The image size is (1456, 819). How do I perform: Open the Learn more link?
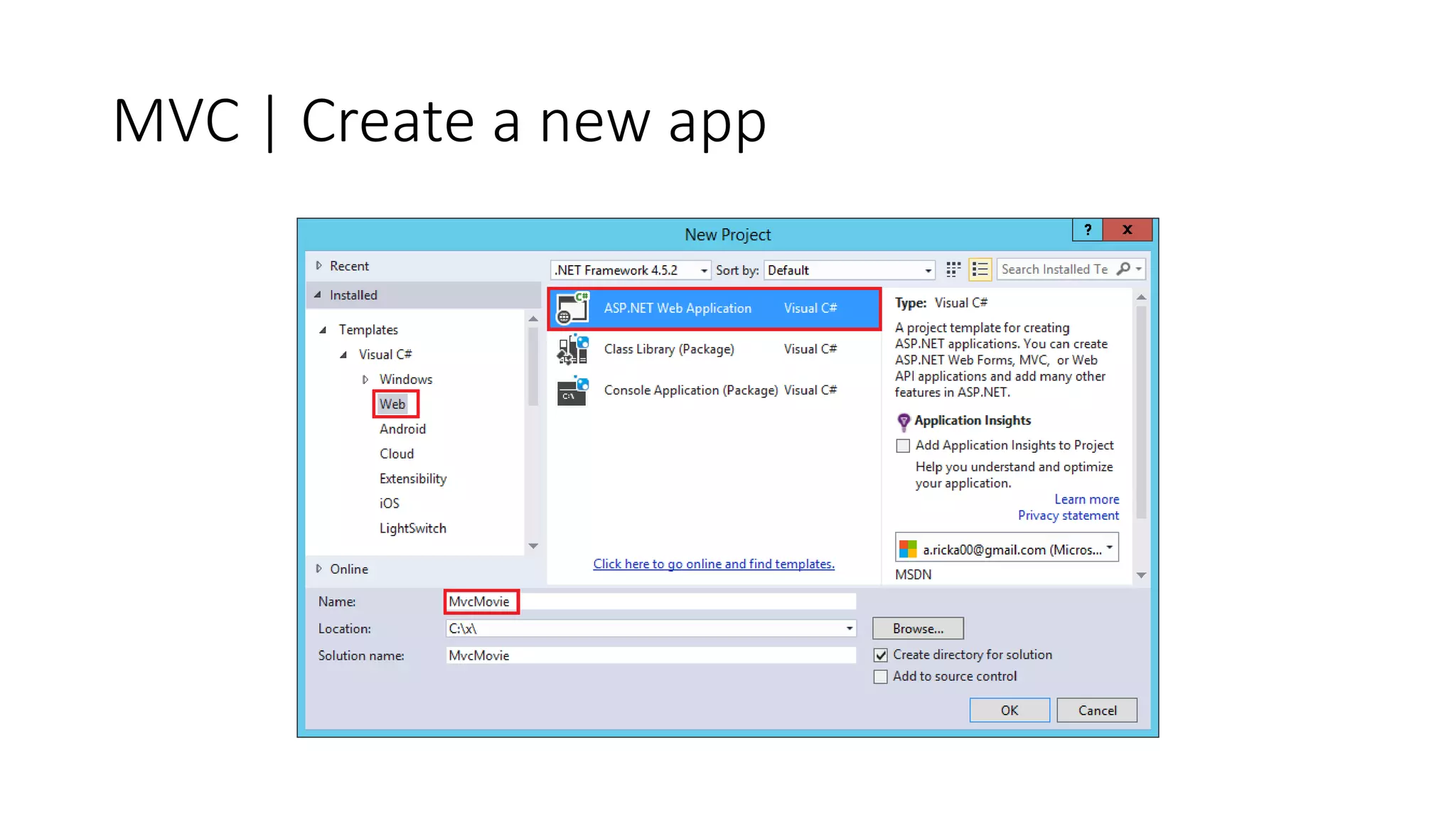pyautogui.click(x=1086, y=499)
